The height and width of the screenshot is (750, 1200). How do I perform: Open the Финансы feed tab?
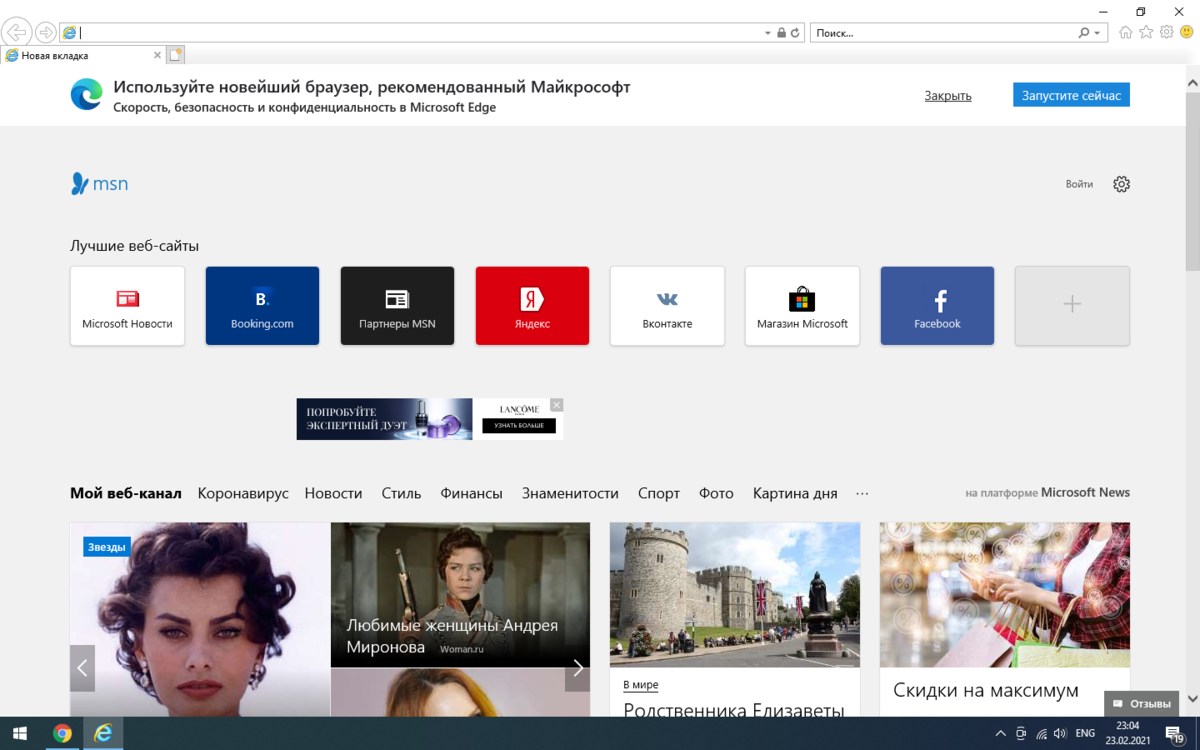pyautogui.click(x=471, y=493)
